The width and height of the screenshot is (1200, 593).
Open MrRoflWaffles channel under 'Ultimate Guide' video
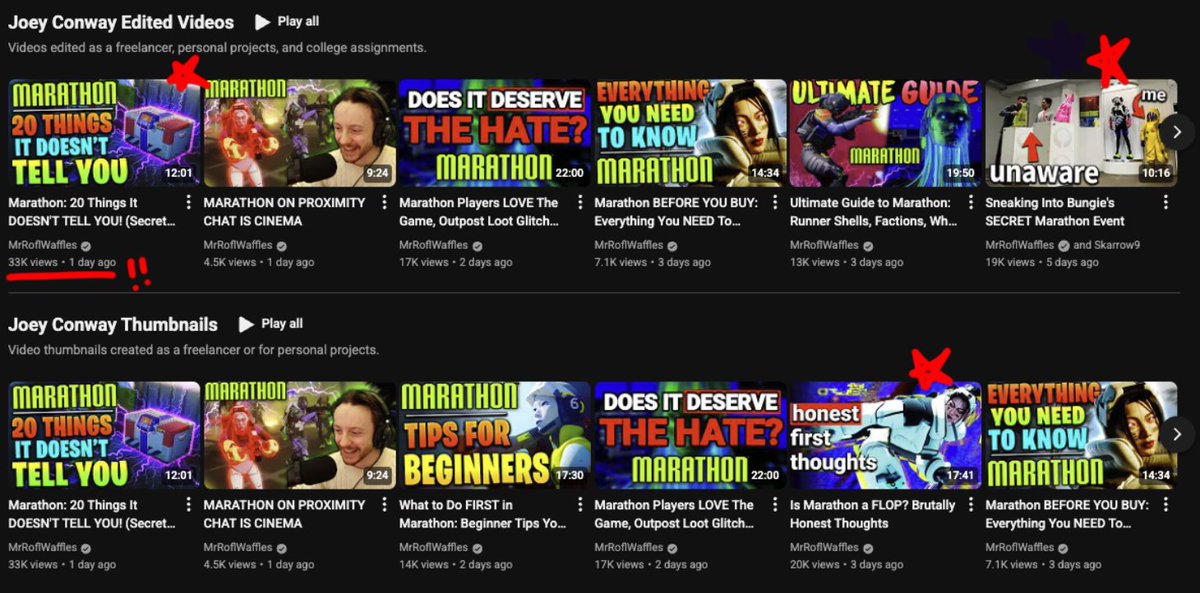pos(825,245)
